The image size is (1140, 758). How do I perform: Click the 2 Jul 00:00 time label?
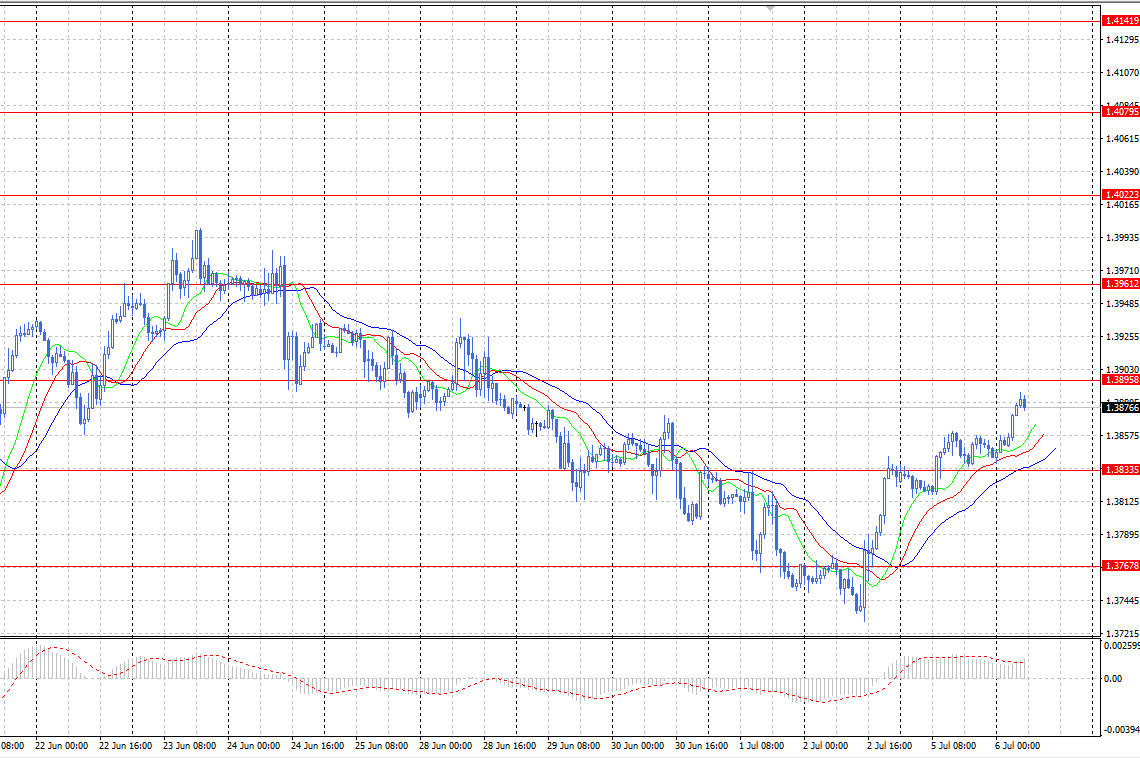pyautogui.click(x=826, y=746)
